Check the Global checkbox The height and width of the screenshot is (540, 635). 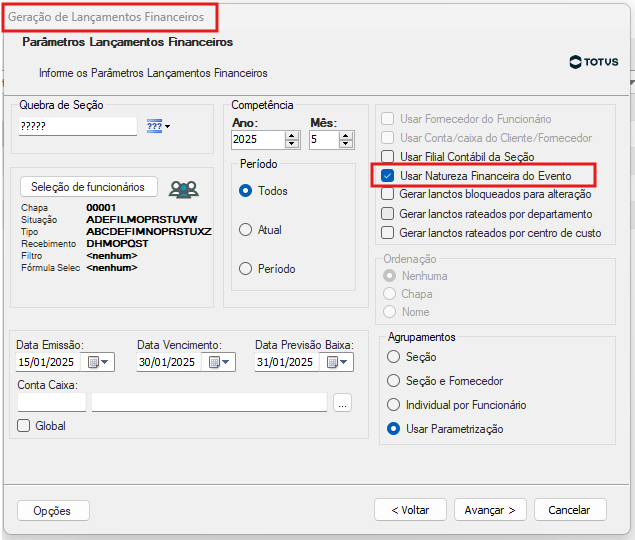(25, 426)
